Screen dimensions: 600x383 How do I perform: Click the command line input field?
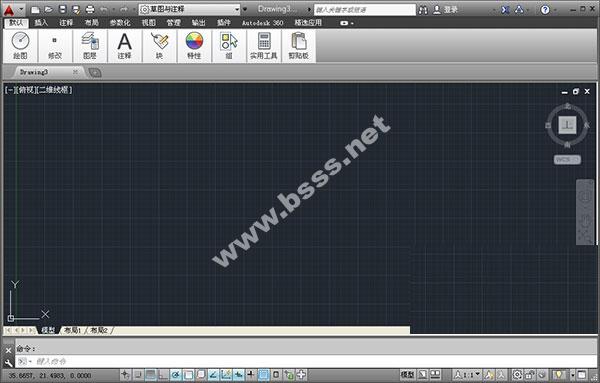pos(306,361)
